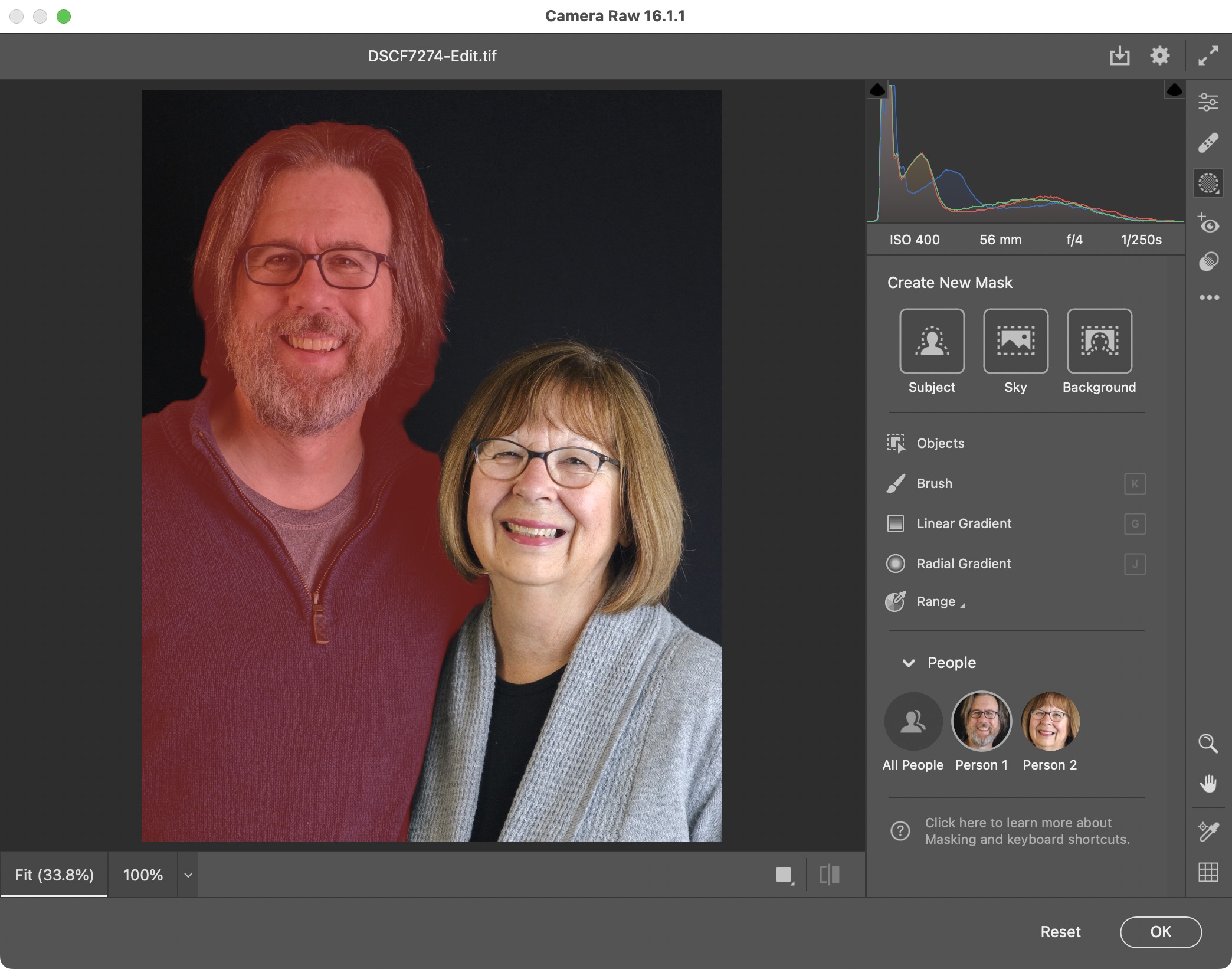This screenshot has height=969, width=1232.
Task: Click the ISO 400 exposure readout
Action: click(915, 240)
